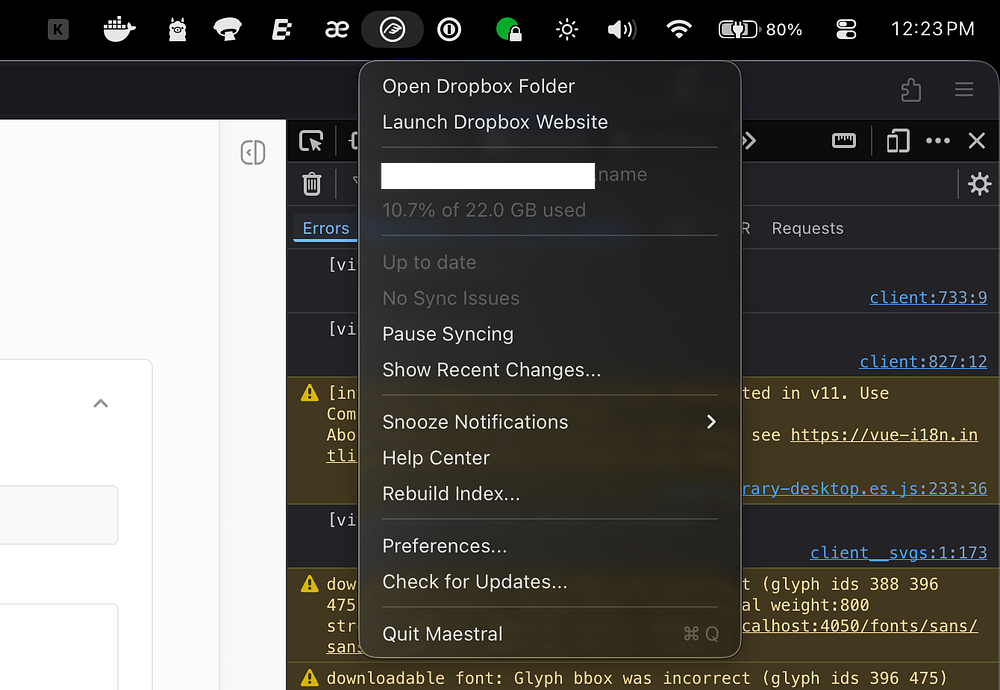Click the mushroom-shaped menu bar icon

(228, 29)
